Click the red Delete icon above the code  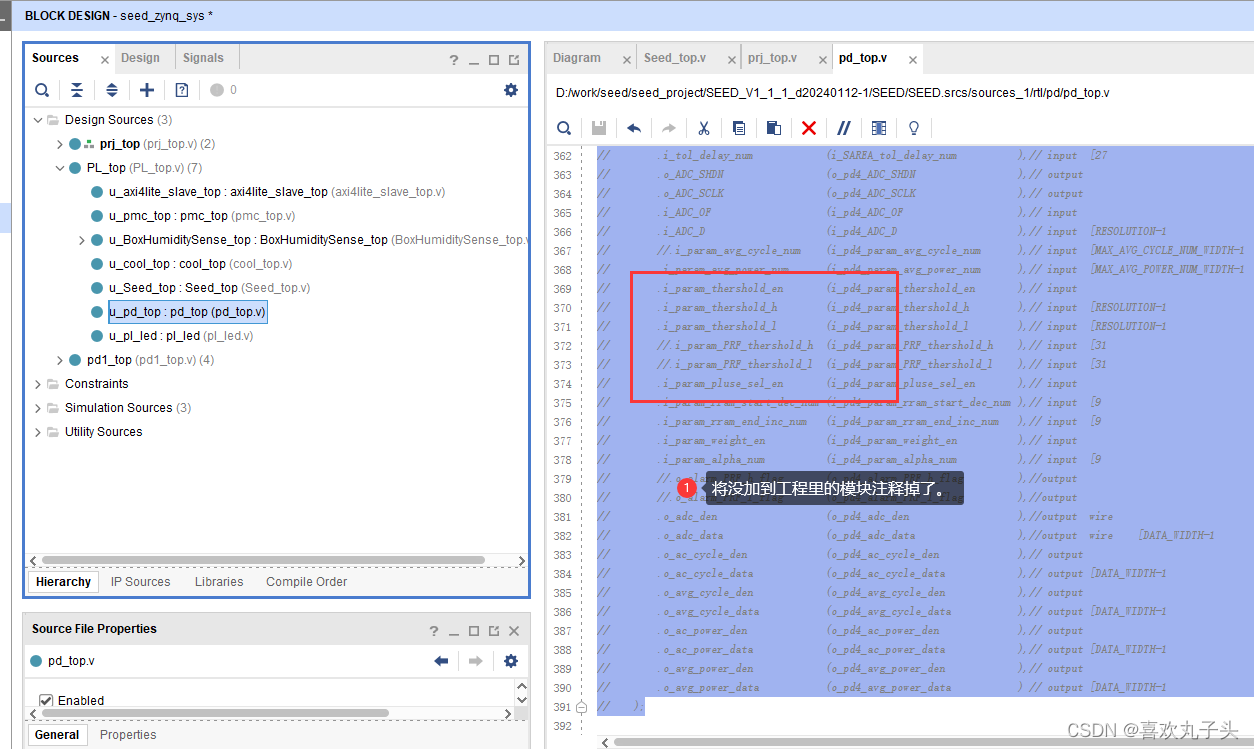click(x=809, y=128)
